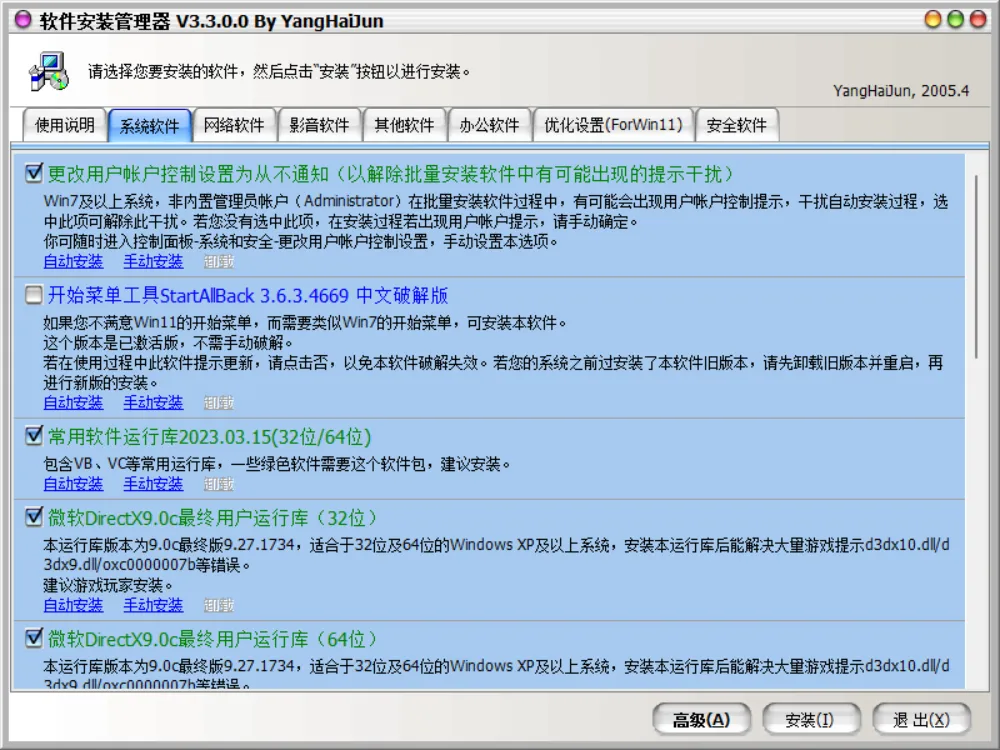Uncheck 微软DirectX9.0c (64位) checkbox

pos(34,638)
